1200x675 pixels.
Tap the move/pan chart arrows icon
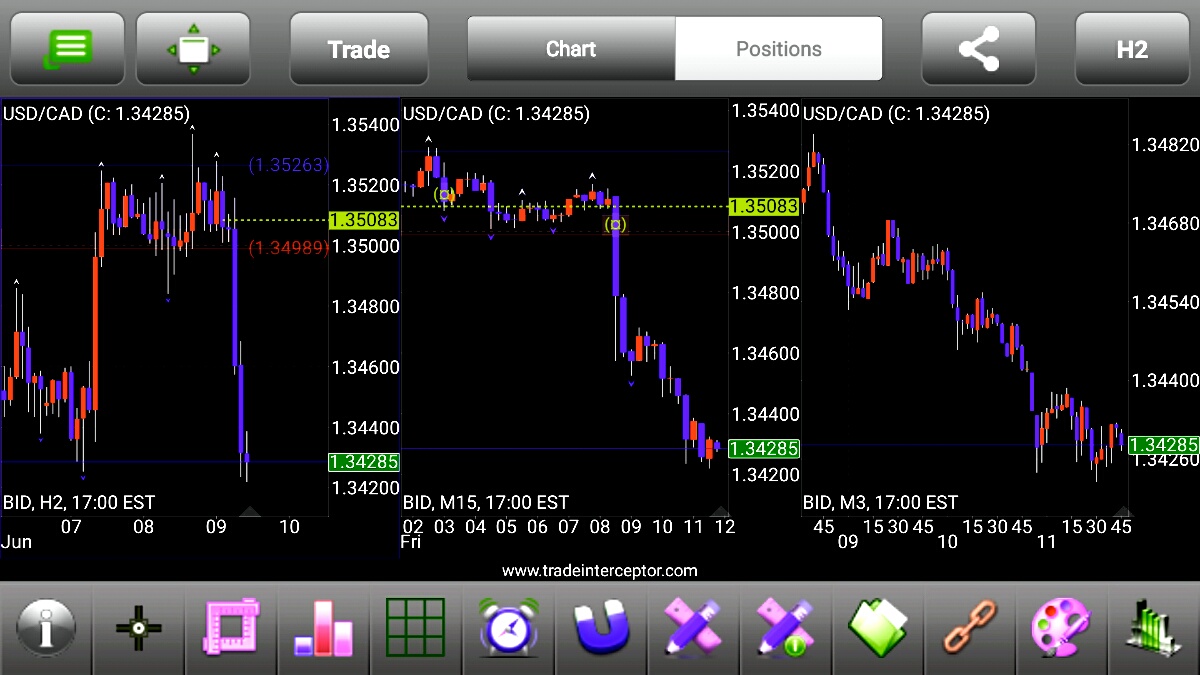(193, 48)
